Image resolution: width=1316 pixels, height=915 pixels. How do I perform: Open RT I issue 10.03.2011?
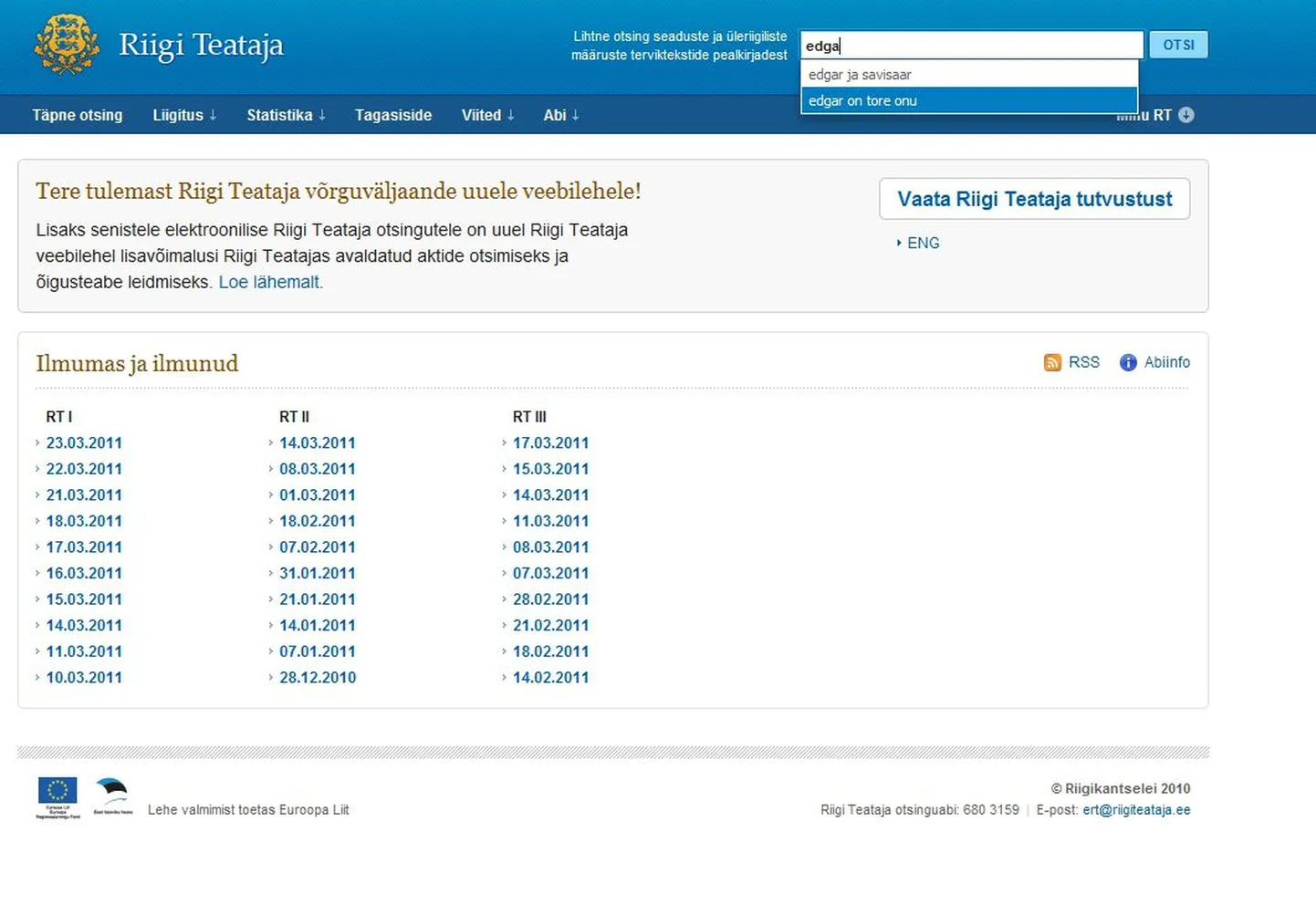(x=84, y=678)
